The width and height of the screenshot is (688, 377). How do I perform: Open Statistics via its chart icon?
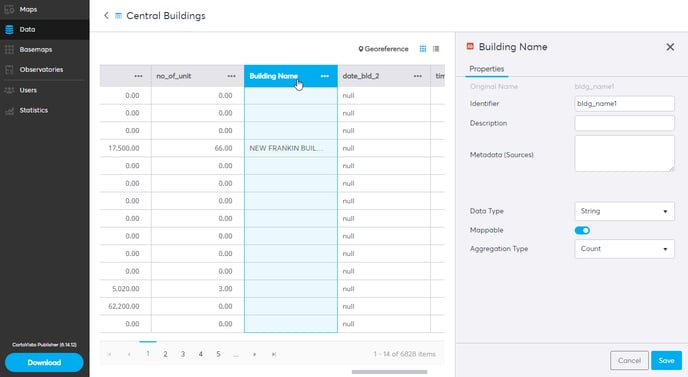(9, 111)
